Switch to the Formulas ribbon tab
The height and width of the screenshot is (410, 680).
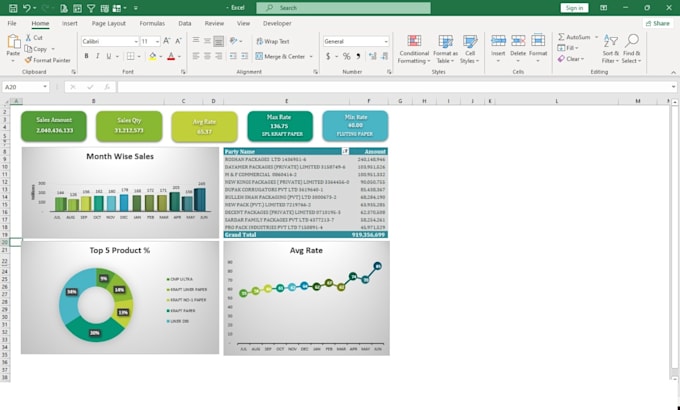[x=152, y=22]
